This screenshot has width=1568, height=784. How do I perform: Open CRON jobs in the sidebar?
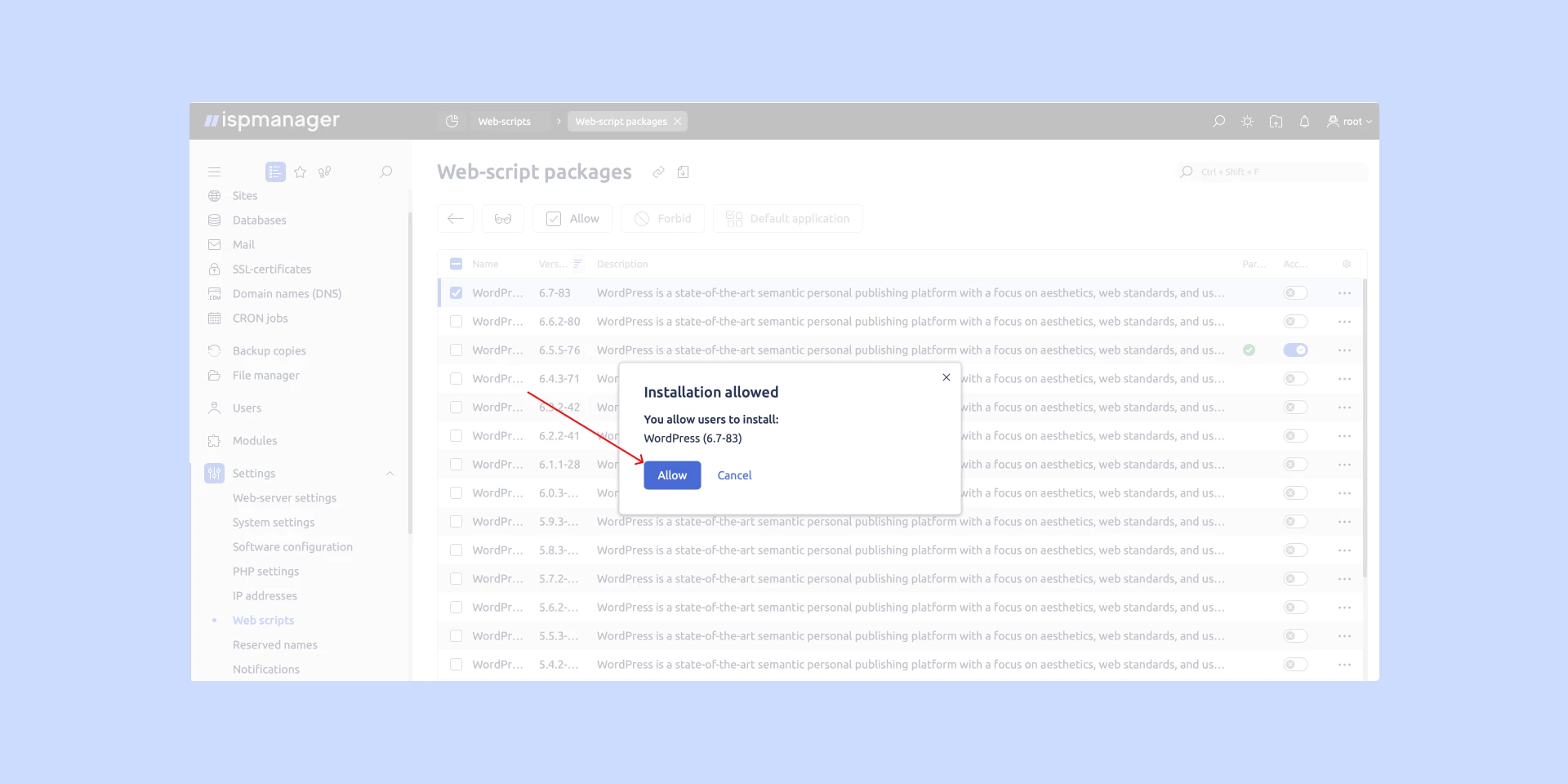coord(260,318)
